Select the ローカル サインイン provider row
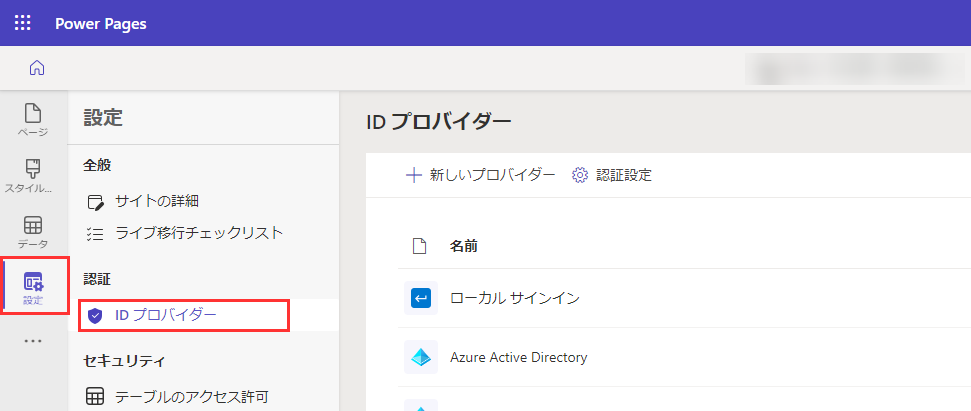This screenshot has height=411, width=971. pos(684,298)
